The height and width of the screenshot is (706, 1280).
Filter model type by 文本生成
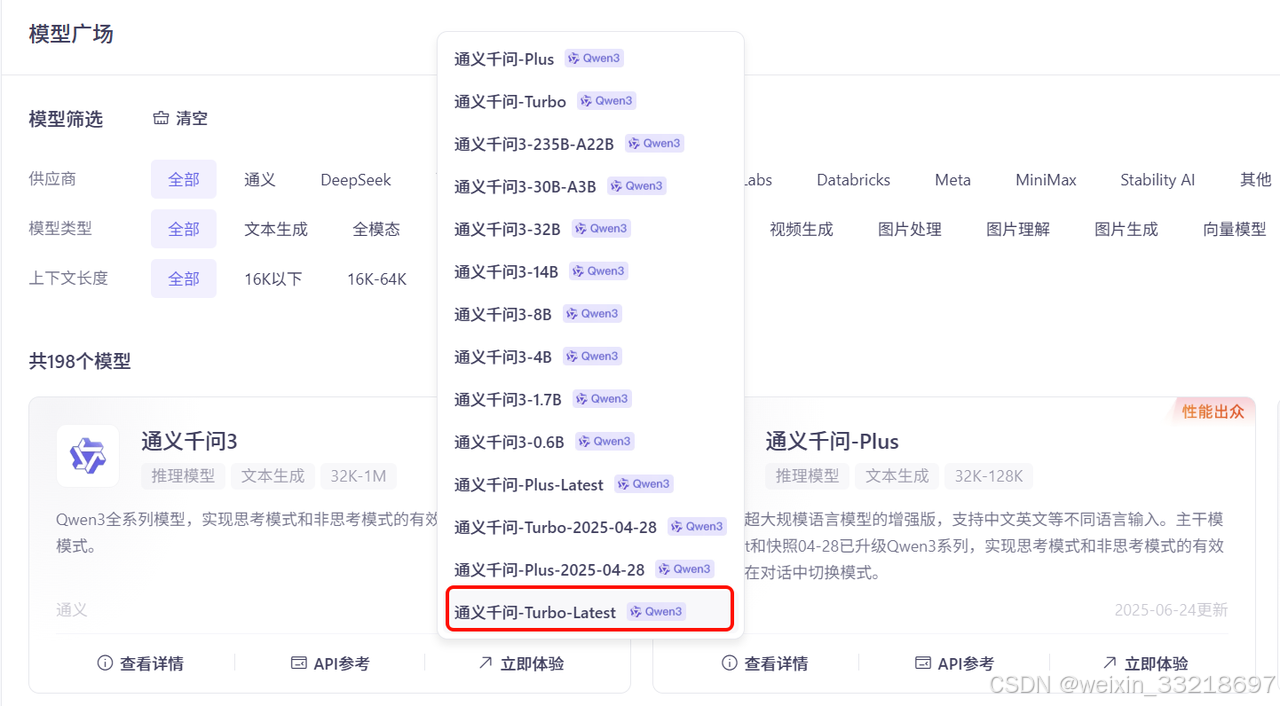[x=276, y=229]
